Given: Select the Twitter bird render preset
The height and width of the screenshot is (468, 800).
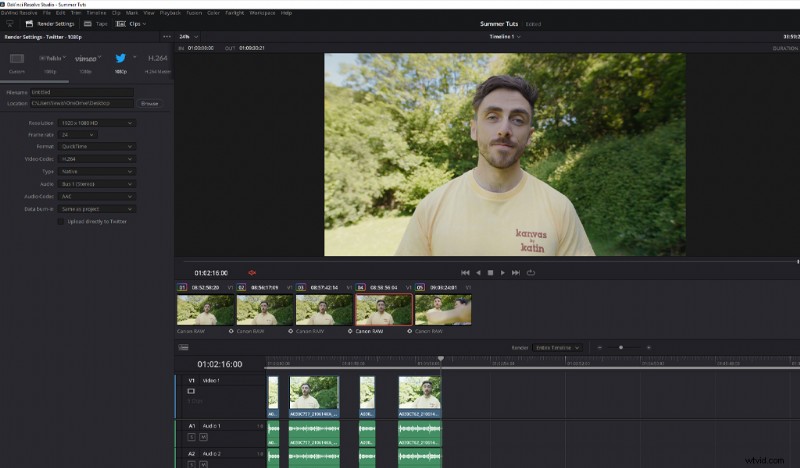Looking at the screenshot, I should (120, 58).
